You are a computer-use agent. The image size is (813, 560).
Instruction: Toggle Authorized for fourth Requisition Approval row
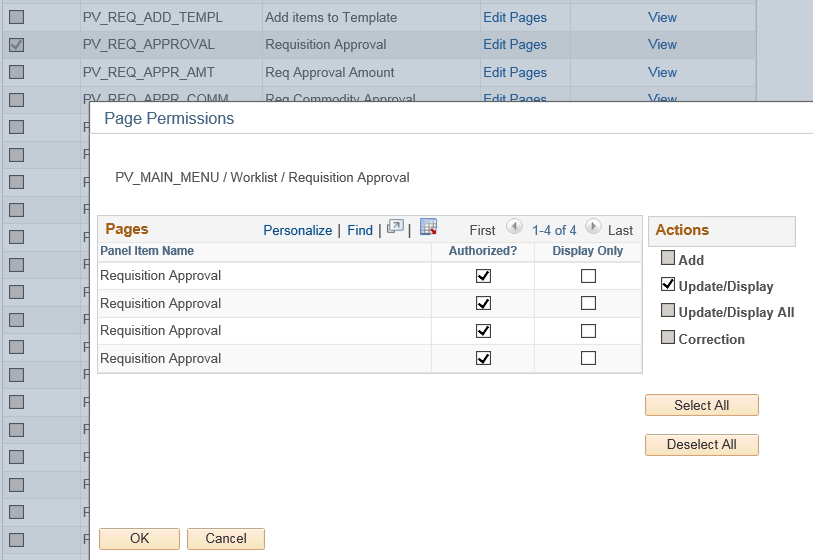483,358
